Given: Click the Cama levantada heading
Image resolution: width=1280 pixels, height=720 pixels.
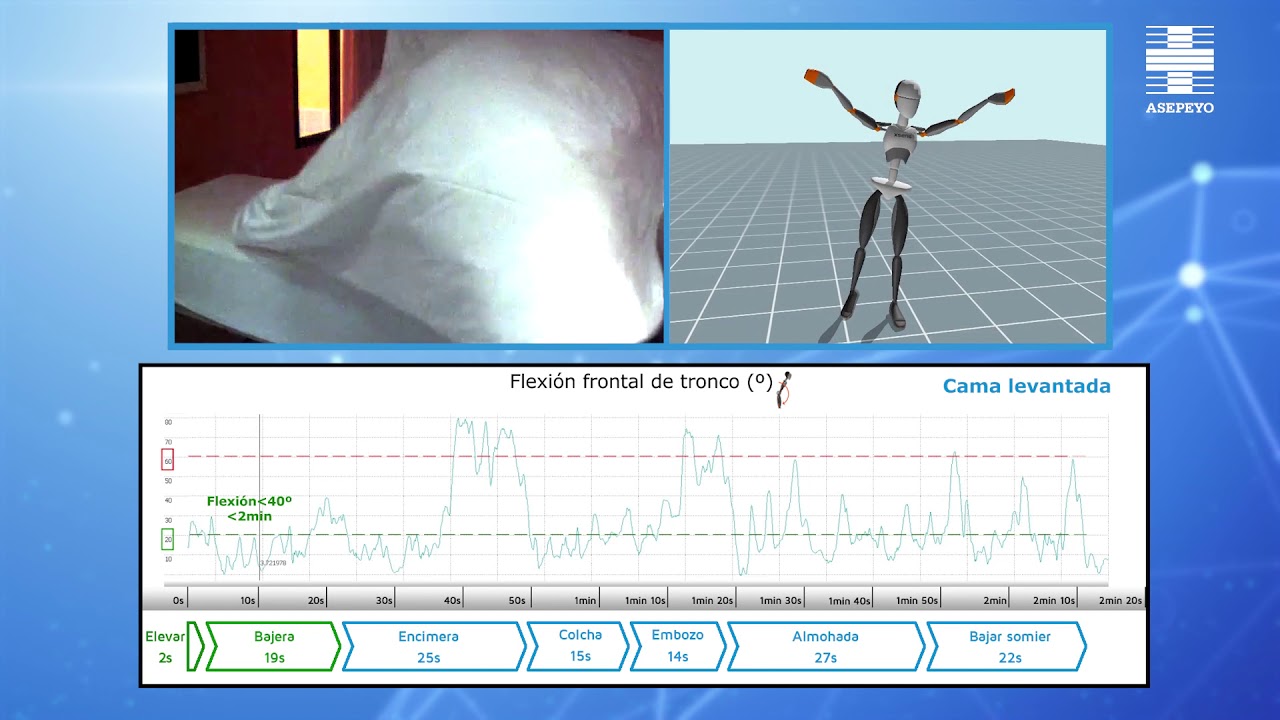Looking at the screenshot, I should [1026, 386].
